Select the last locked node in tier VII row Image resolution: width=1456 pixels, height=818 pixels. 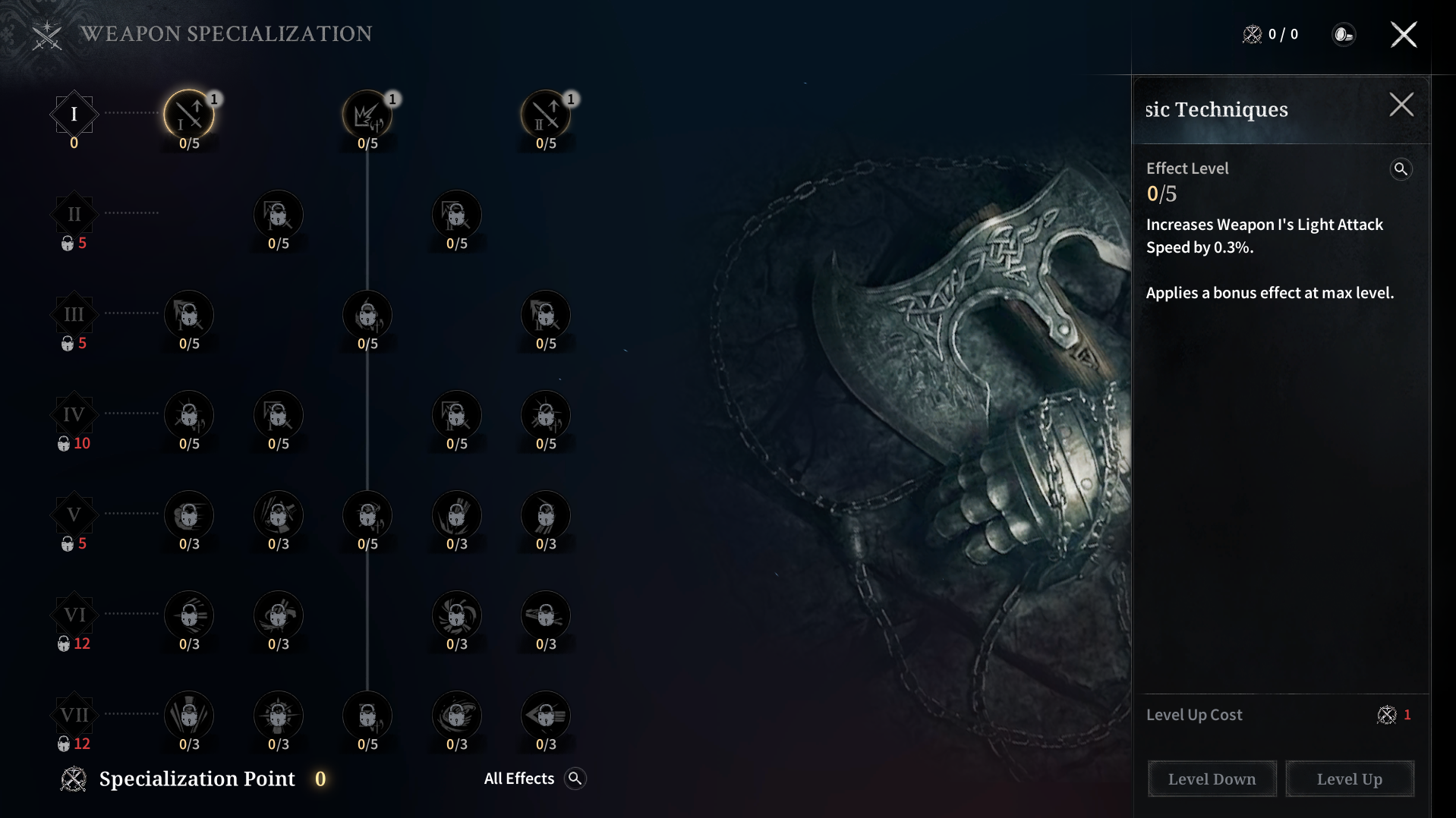coord(546,716)
